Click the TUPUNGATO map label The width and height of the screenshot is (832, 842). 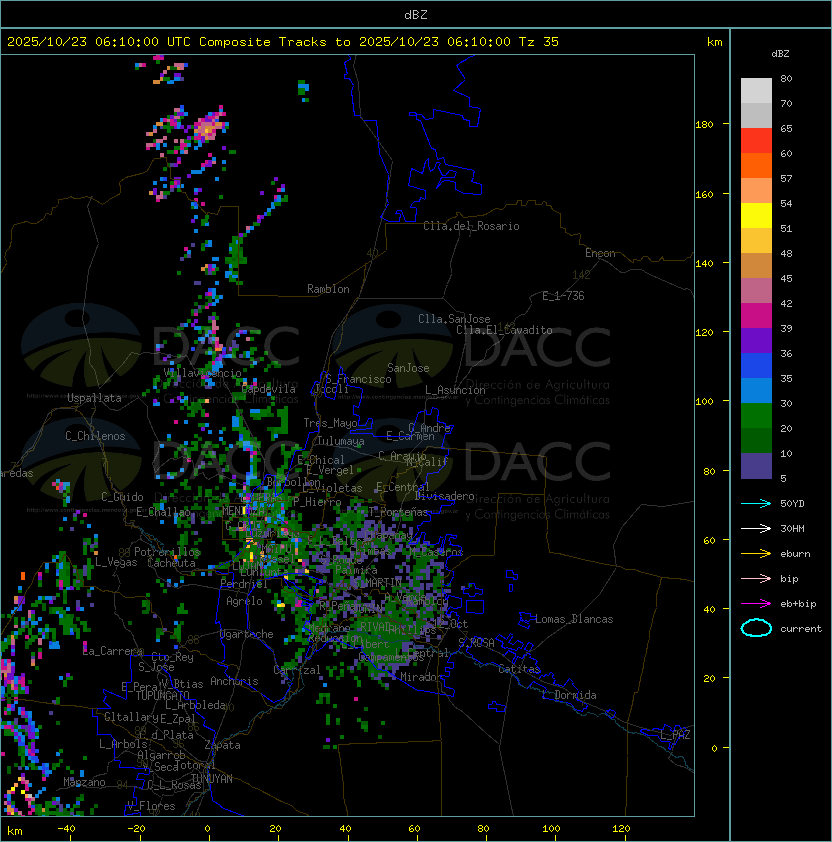tap(162, 695)
